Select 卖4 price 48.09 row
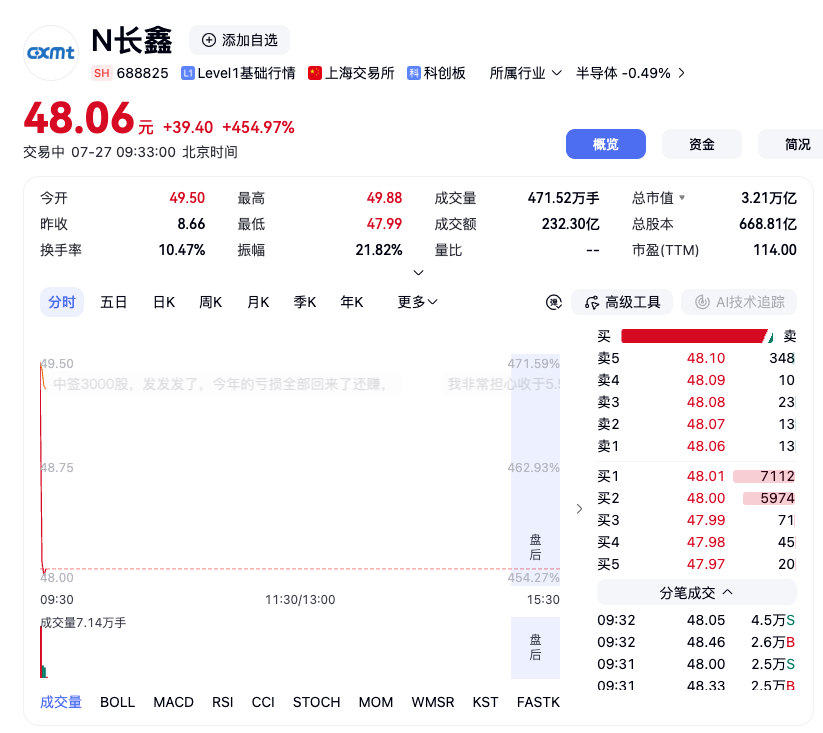This screenshot has height=733, width=823. 697,380
